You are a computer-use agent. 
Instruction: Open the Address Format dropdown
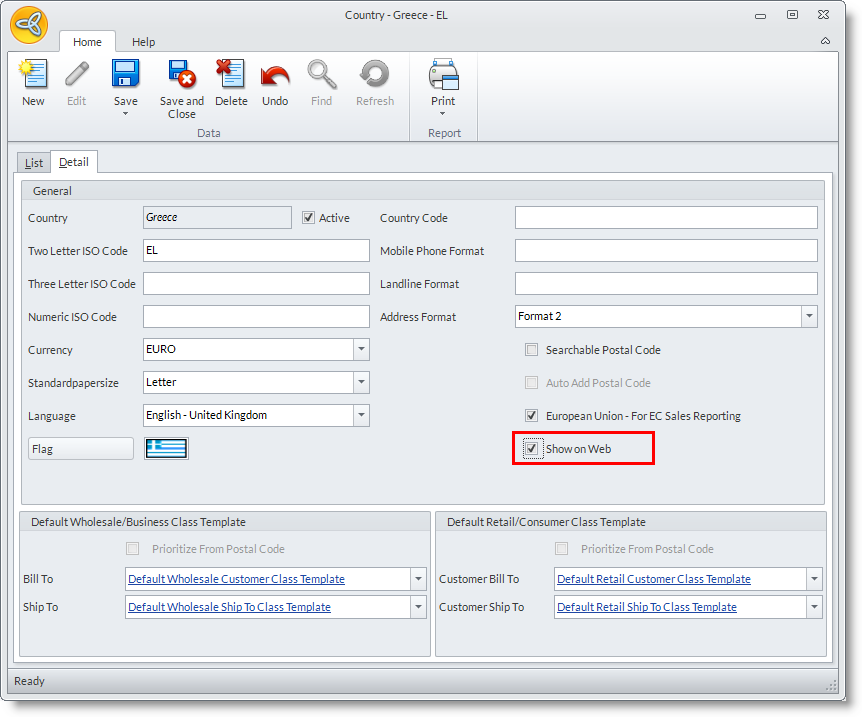click(x=808, y=317)
